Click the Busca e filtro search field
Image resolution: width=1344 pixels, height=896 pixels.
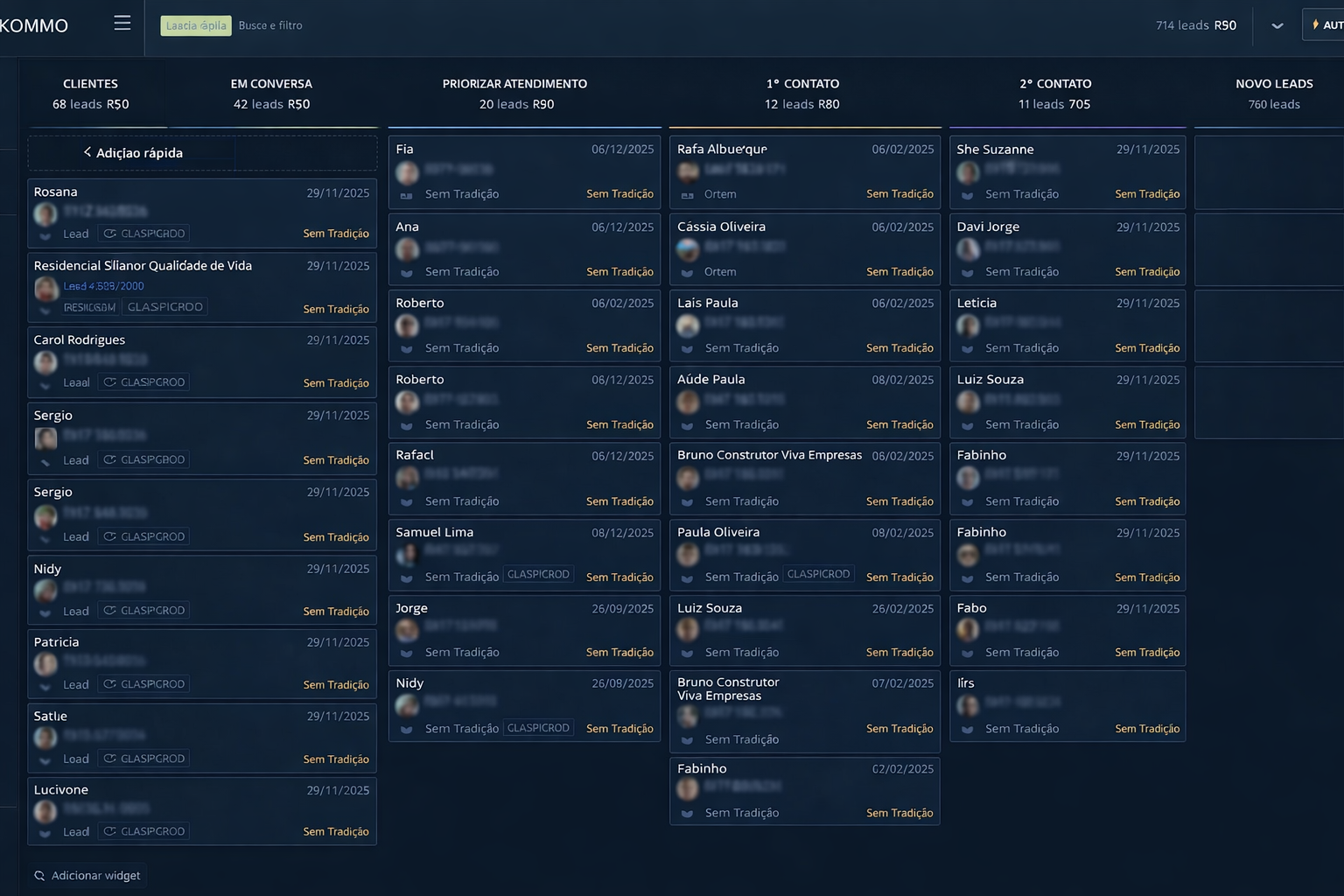tap(270, 25)
